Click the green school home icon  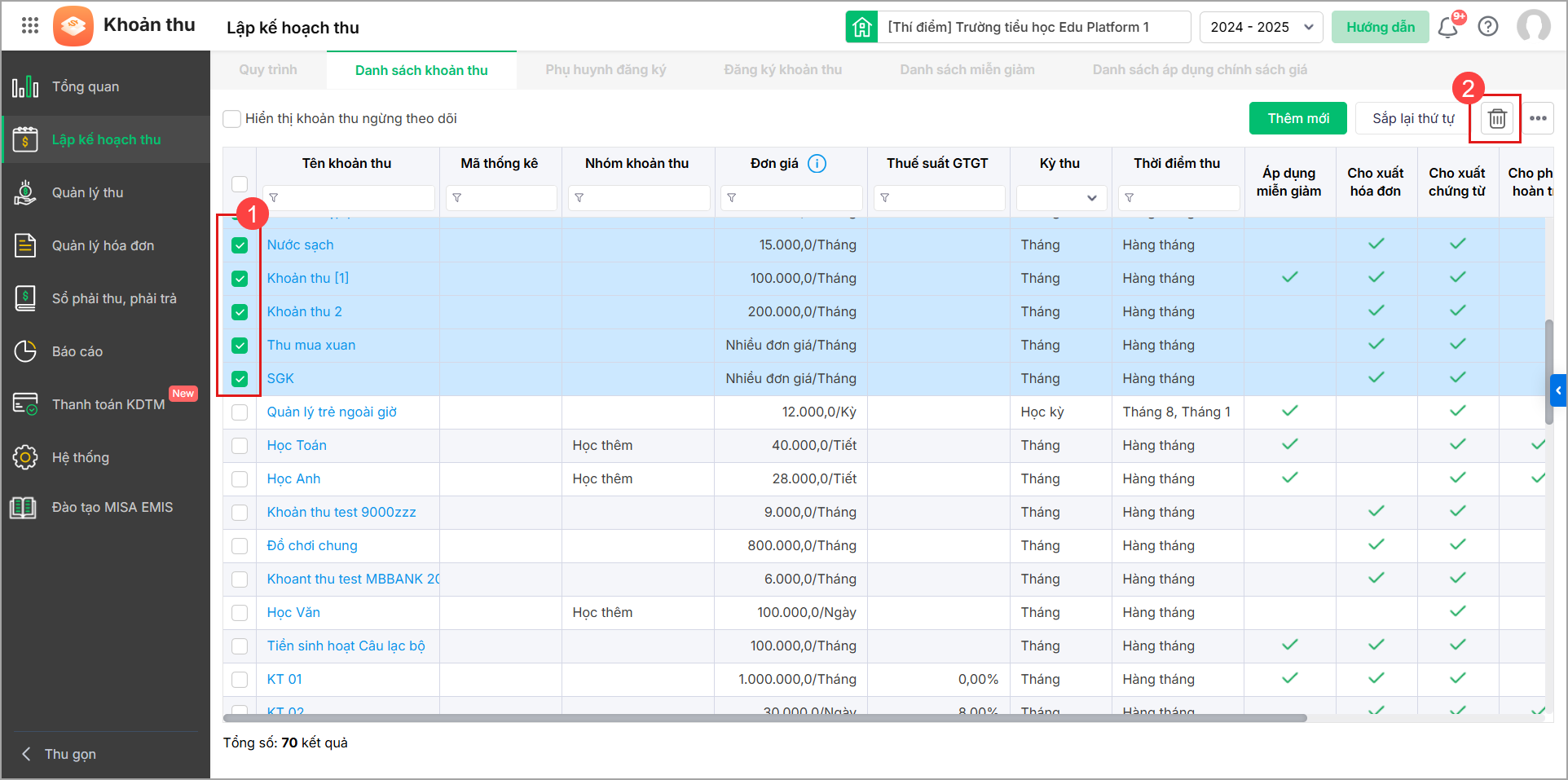pyautogui.click(x=861, y=27)
